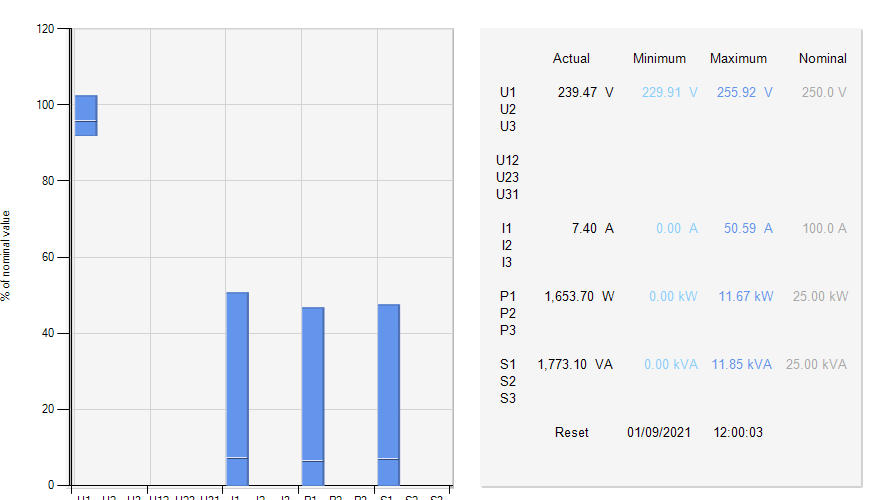Click the P1 actual value 1,653.70 W
This screenshot has width=874, height=500.
(x=579, y=296)
